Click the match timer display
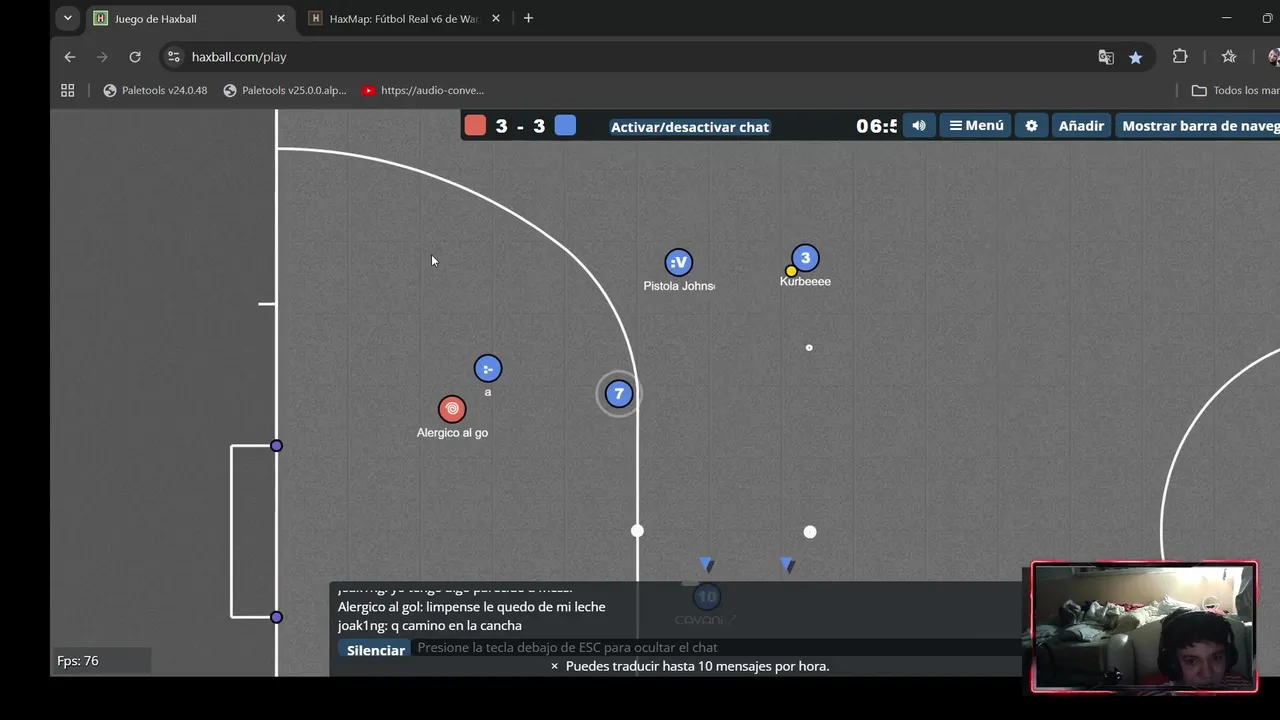Image resolution: width=1280 pixels, height=720 pixels. coord(877,126)
